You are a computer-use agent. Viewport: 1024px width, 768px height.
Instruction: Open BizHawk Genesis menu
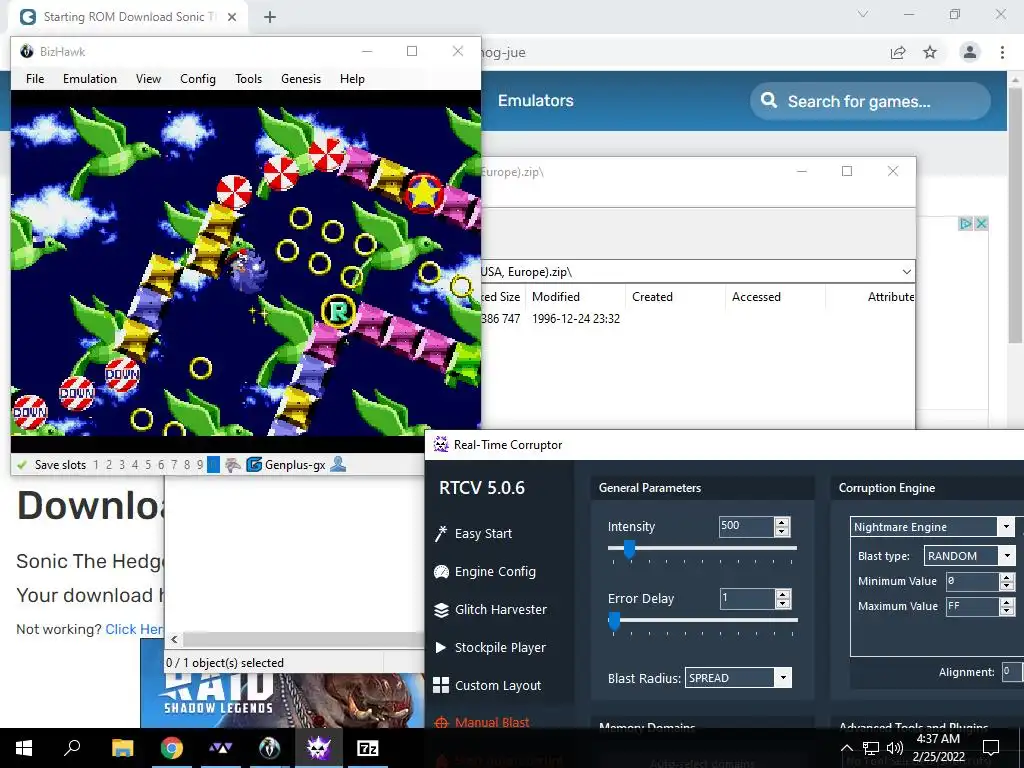point(301,79)
